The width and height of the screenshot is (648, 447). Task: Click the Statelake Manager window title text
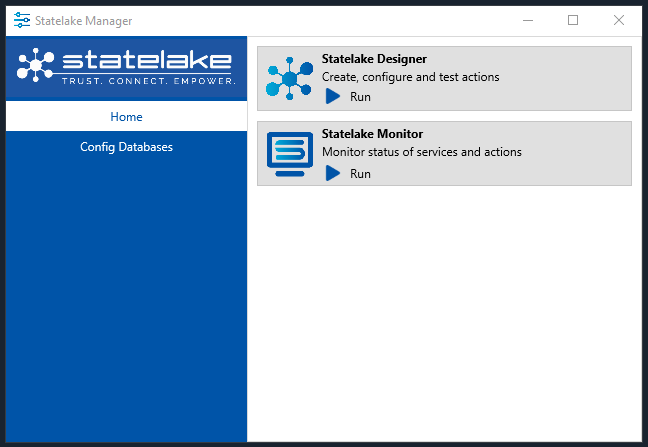(x=83, y=21)
